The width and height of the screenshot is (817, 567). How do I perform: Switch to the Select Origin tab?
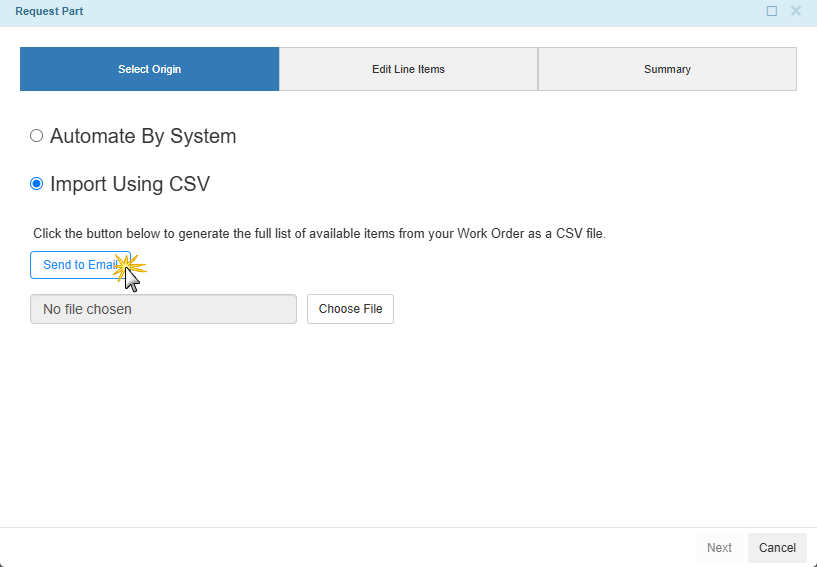[149, 69]
